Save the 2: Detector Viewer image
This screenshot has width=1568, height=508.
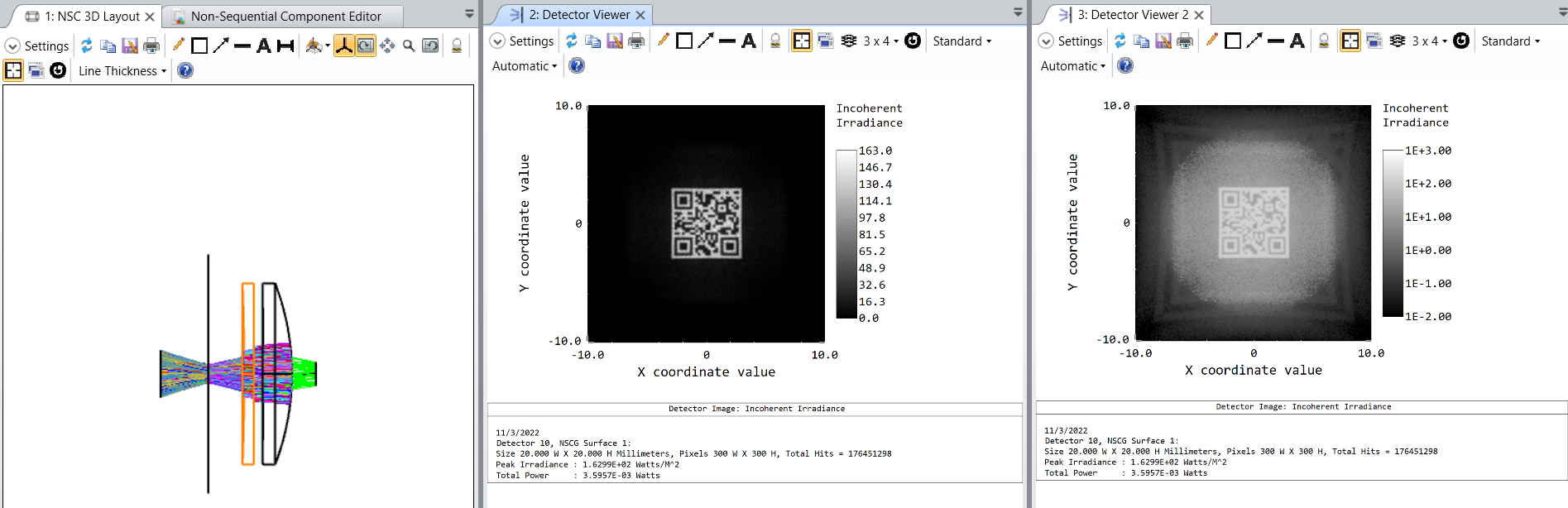point(615,41)
